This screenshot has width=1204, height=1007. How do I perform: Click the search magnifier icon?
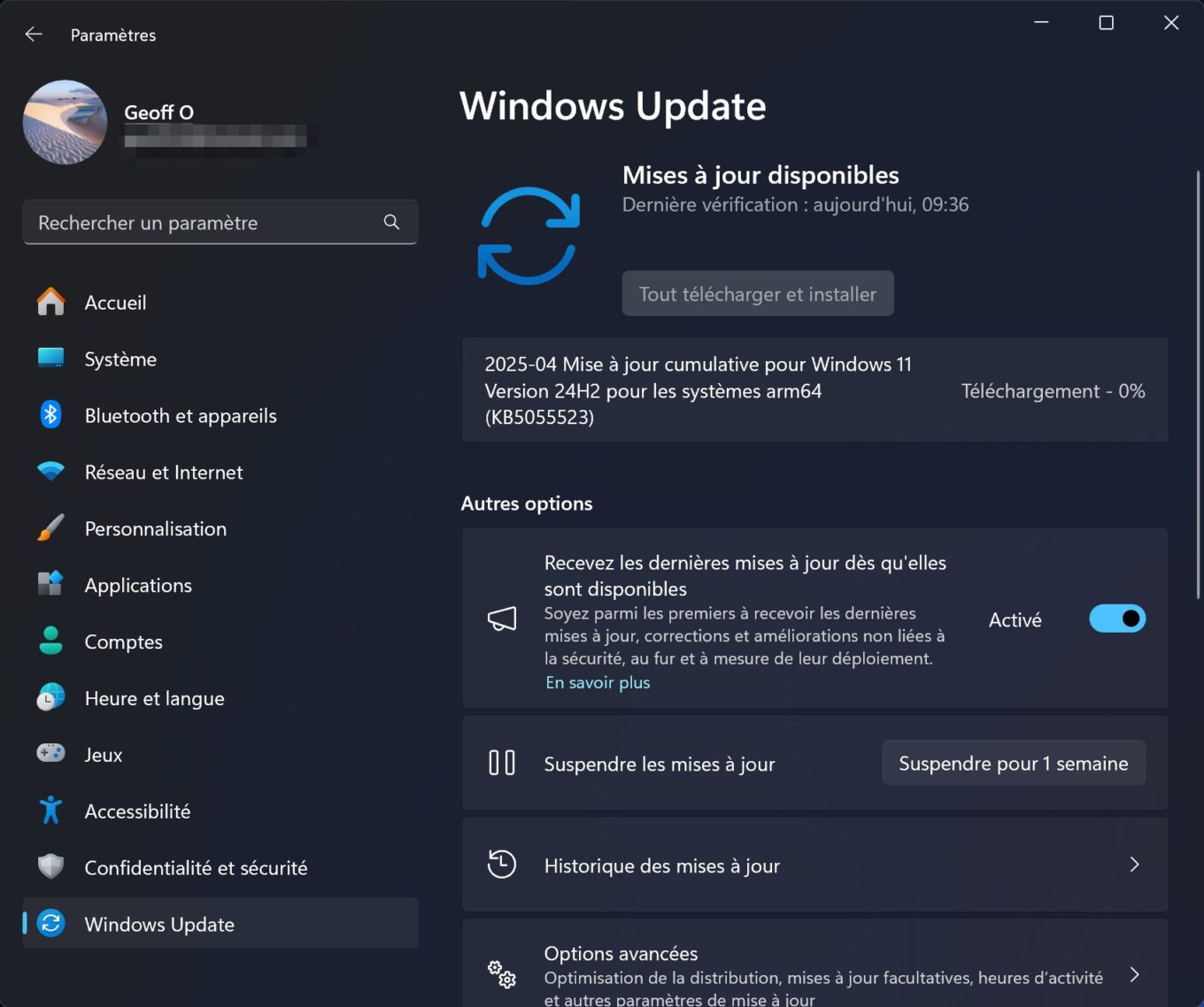click(391, 222)
